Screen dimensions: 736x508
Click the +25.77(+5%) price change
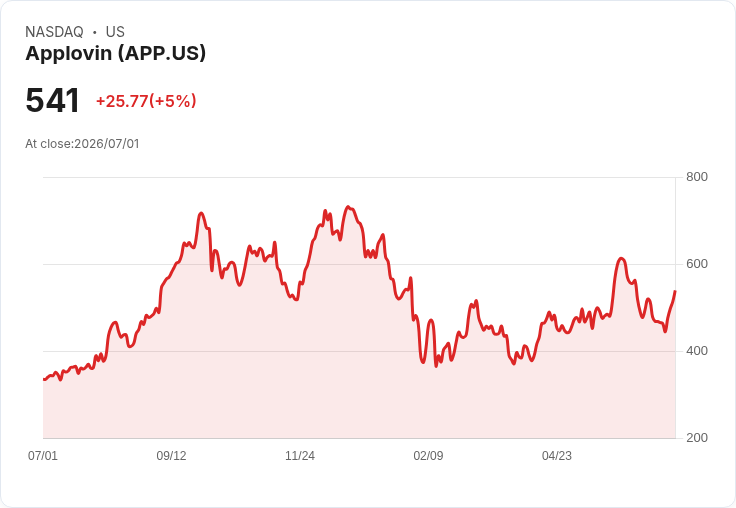(146, 101)
